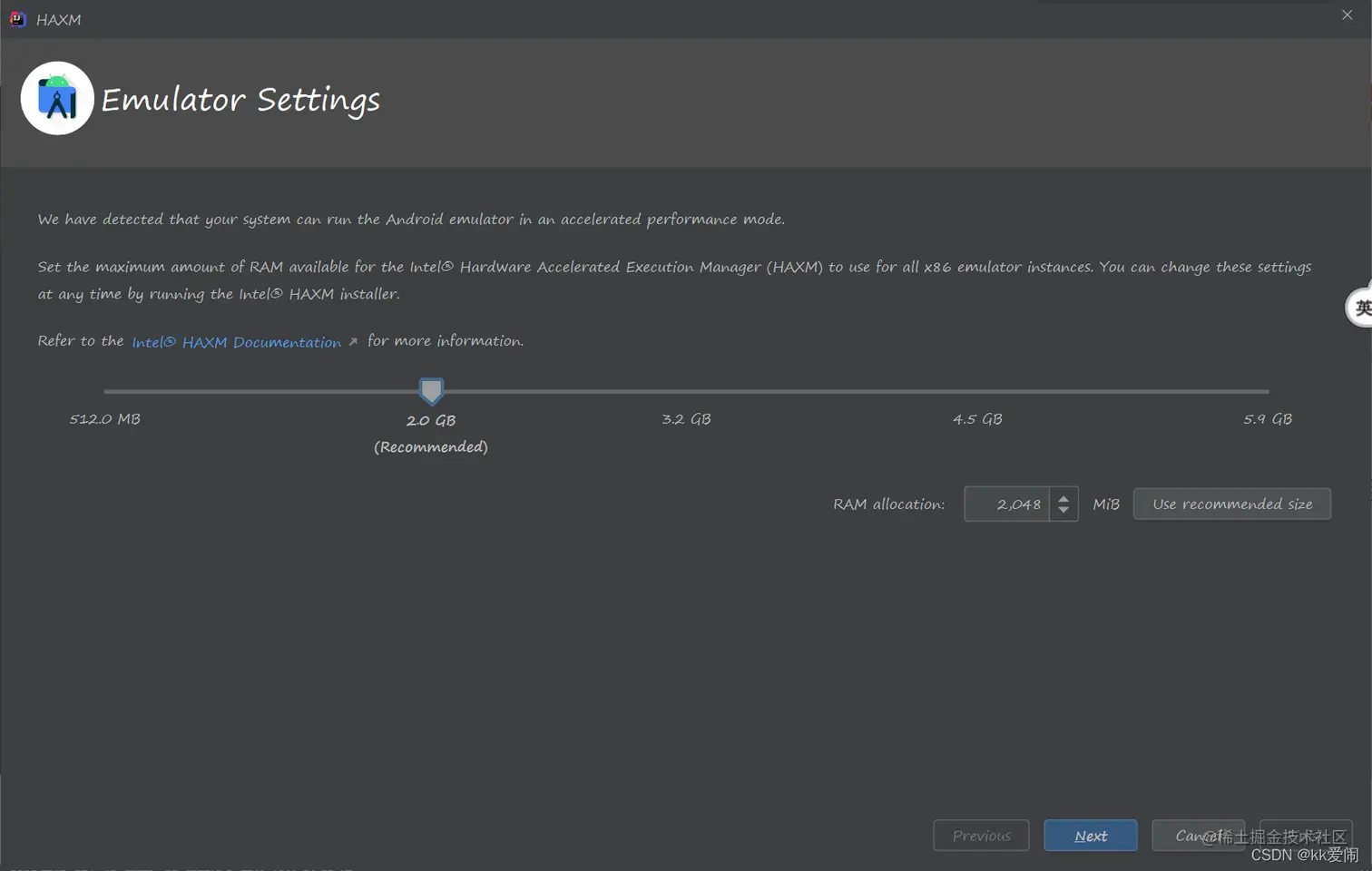Focus the RAM allocation value field
The height and width of the screenshot is (871, 1372).
click(1007, 504)
